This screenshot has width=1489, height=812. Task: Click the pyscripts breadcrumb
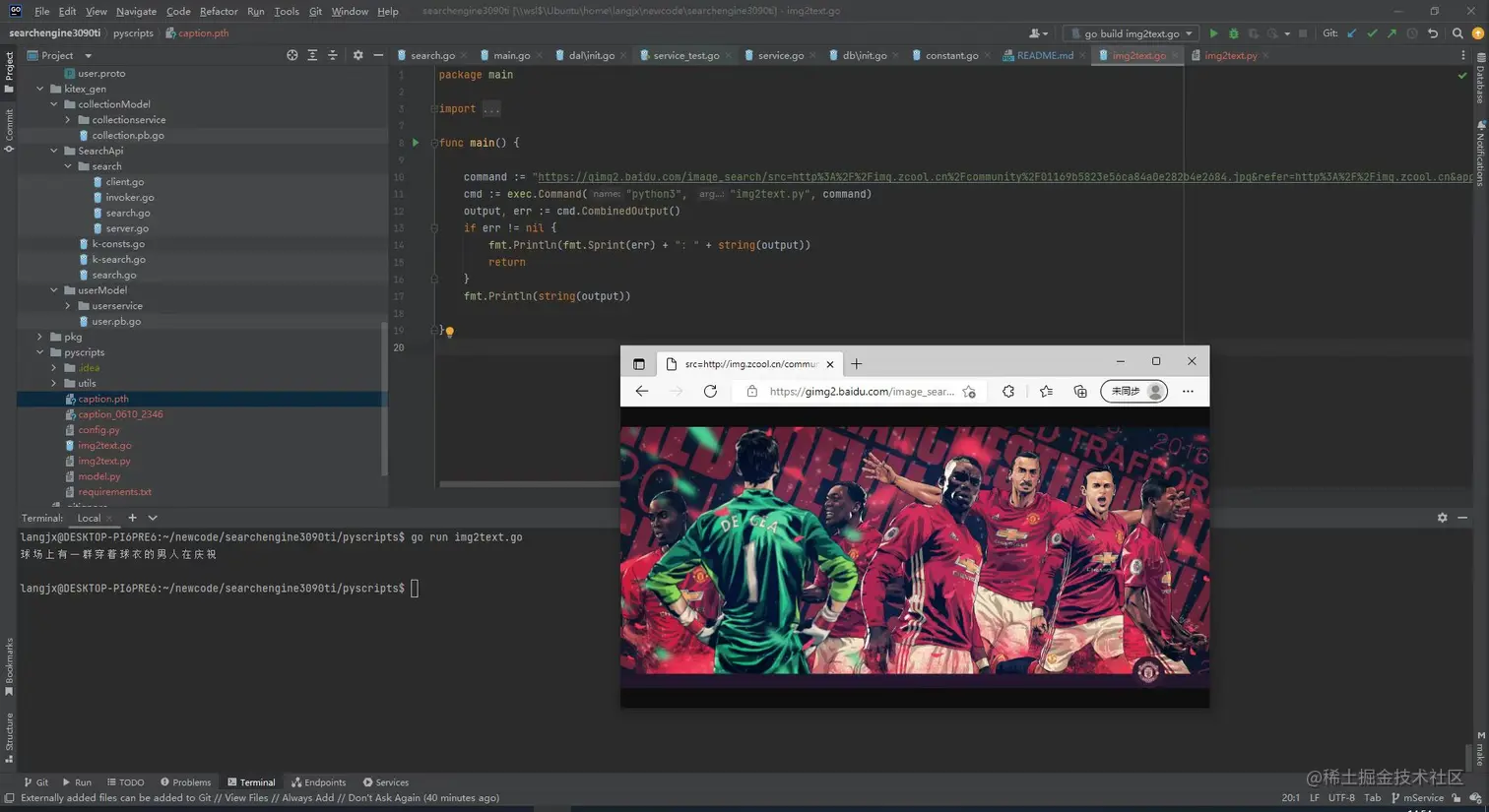pos(133,33)
